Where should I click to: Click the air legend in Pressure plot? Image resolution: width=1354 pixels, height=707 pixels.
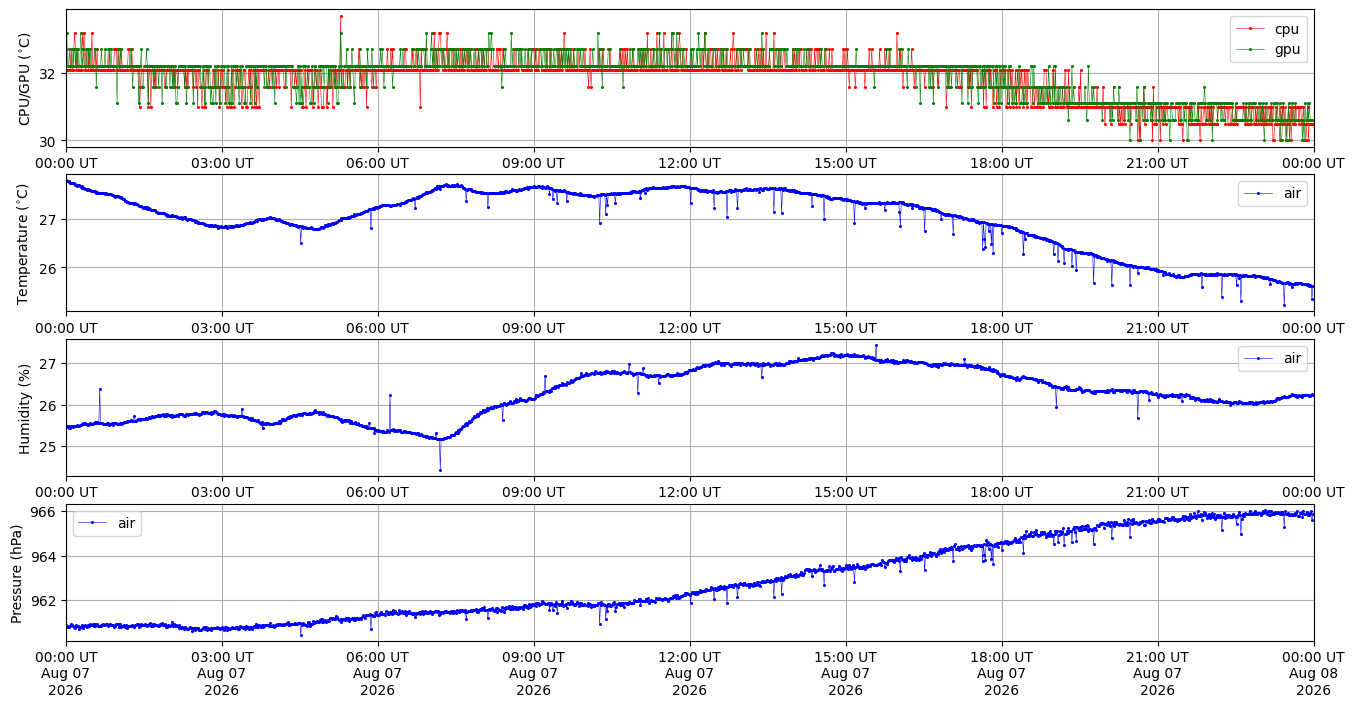tap(107, 523)
